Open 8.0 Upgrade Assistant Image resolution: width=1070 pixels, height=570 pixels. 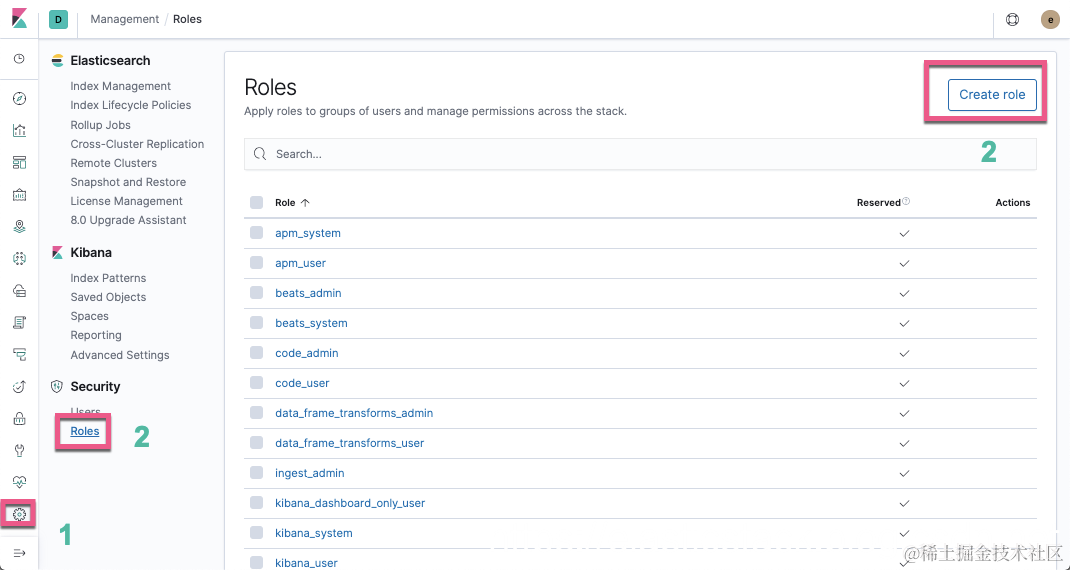point(128,220)
